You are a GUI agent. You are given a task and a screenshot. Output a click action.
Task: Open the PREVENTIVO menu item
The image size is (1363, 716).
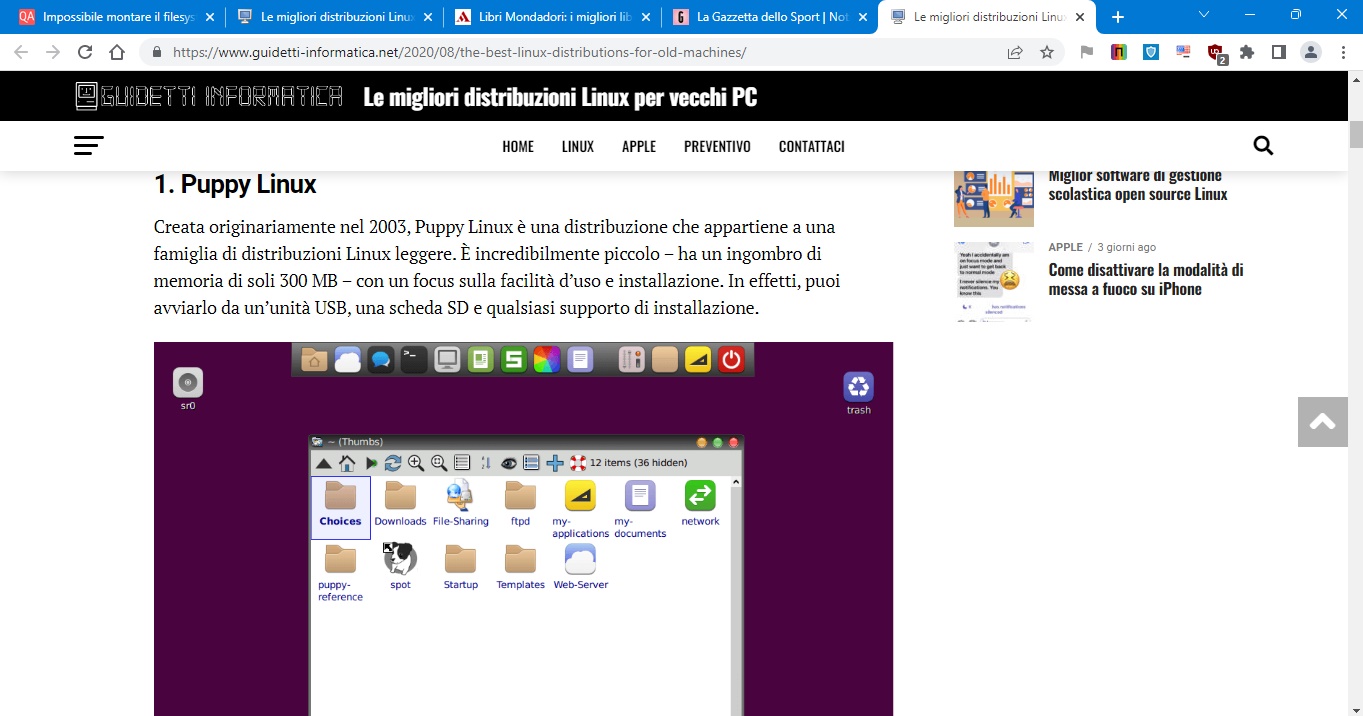717,146
